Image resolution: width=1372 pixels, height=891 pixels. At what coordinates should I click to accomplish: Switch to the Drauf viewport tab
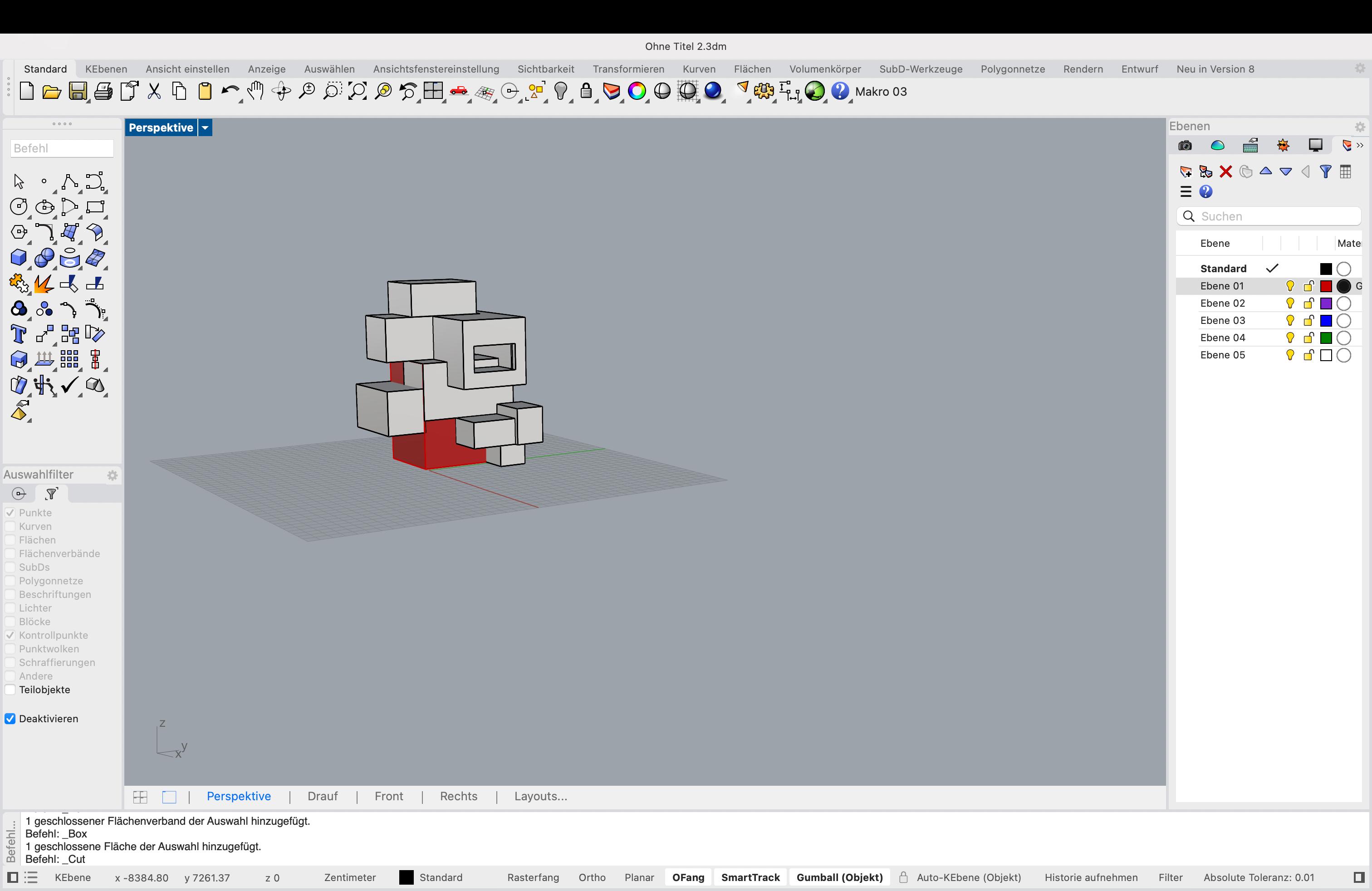point(322,796)
